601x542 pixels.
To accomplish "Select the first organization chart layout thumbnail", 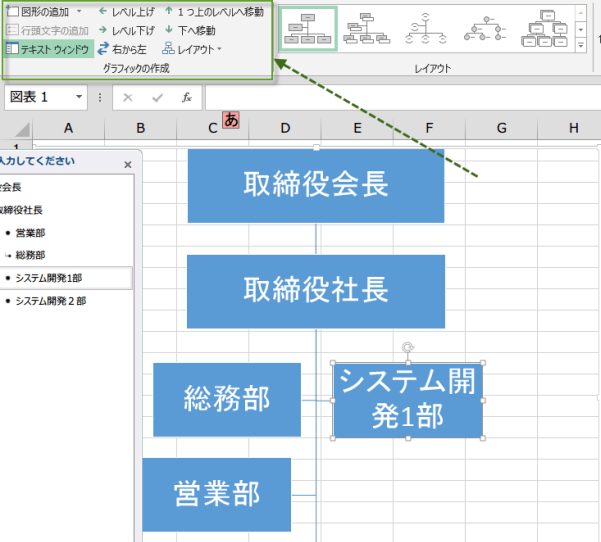I will (309, 29).
